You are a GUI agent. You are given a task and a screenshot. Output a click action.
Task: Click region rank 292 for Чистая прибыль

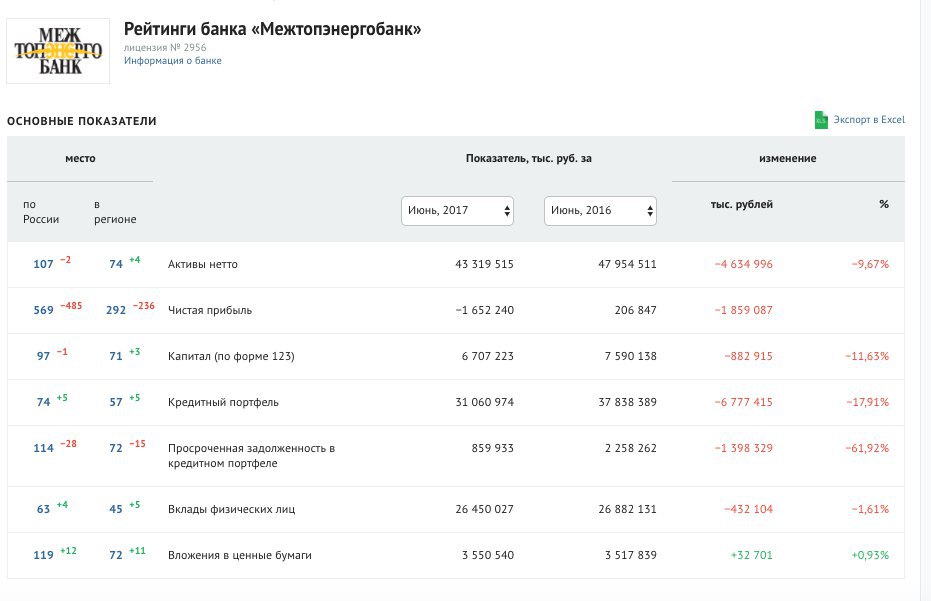tap(116, 310)
